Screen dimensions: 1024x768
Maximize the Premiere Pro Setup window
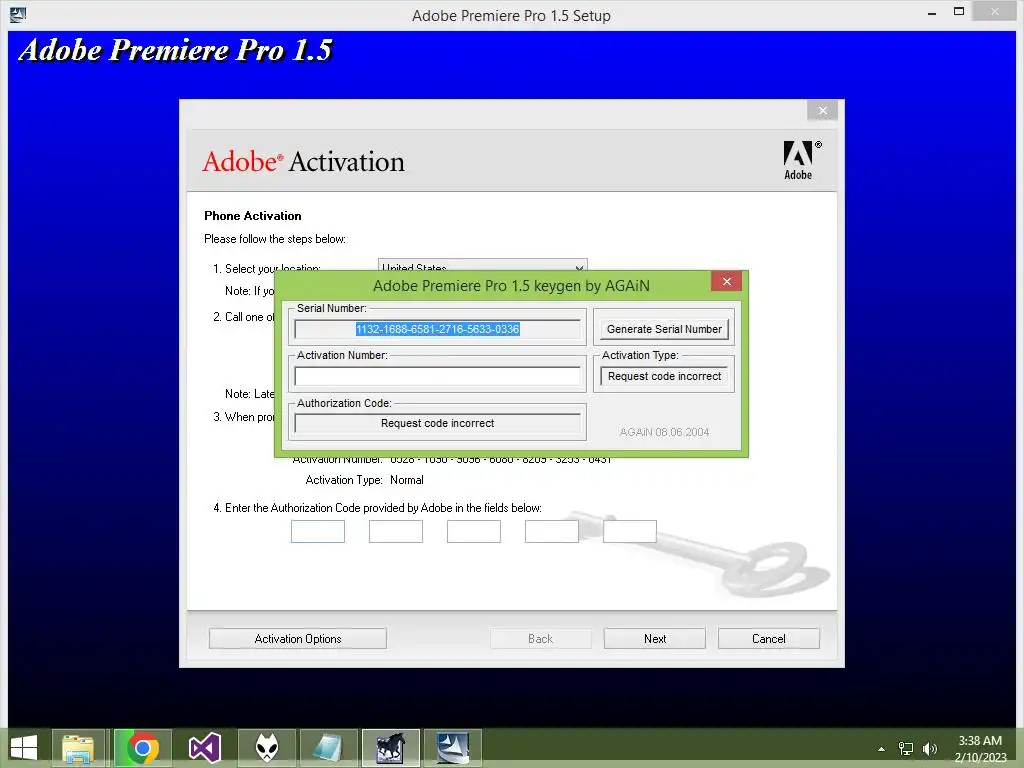pos(959,12)
